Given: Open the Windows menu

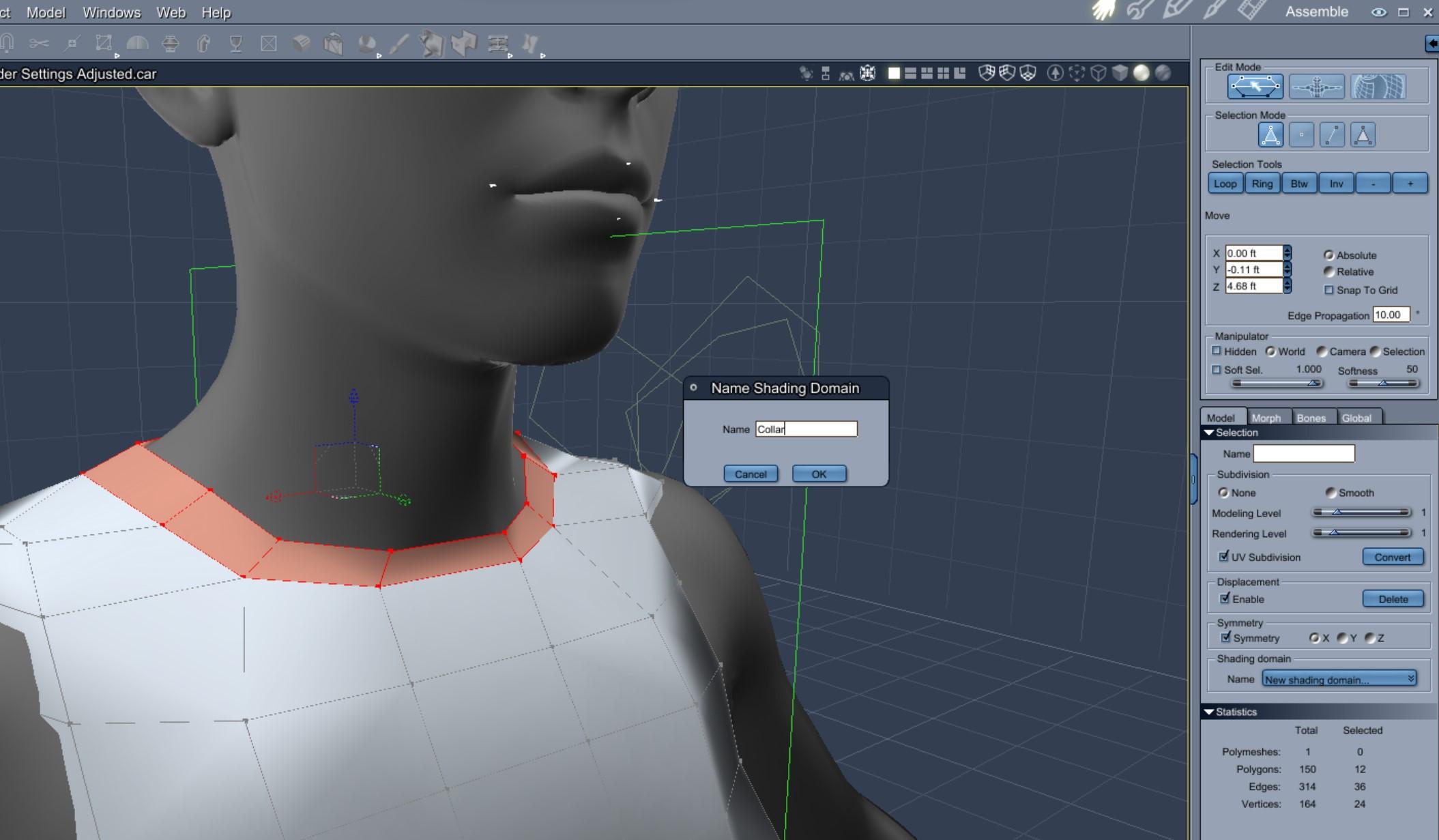Looking at the screenshot, I should click(x=111, y=12).
